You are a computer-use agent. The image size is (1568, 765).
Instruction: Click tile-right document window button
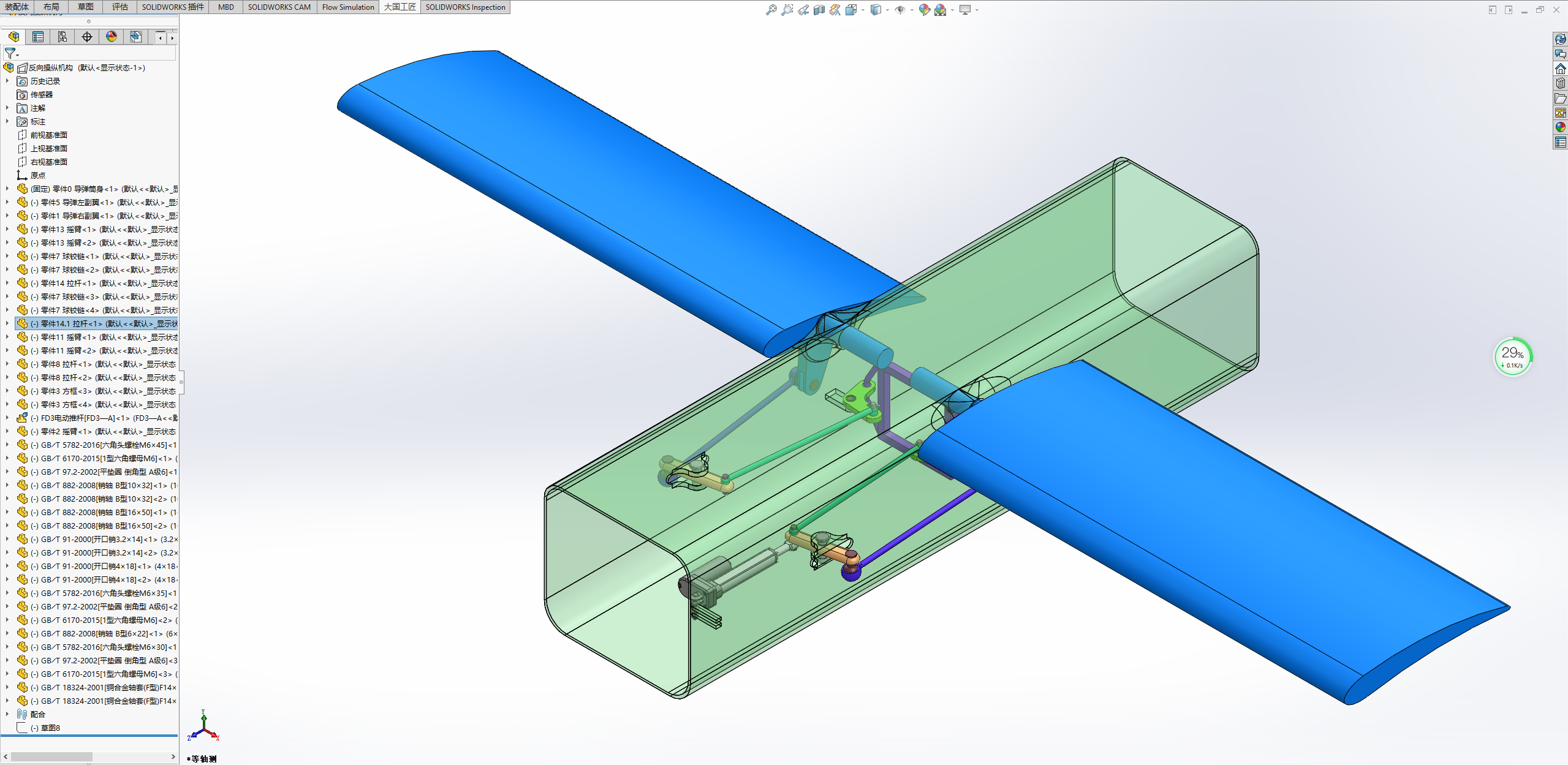[1509, 10]
